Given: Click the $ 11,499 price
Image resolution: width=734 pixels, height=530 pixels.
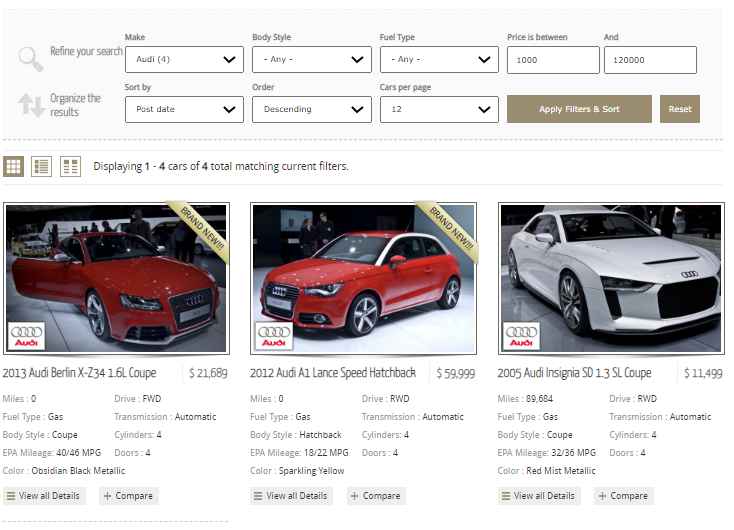Looking at the screenshot, I should (x=703, y=373).
